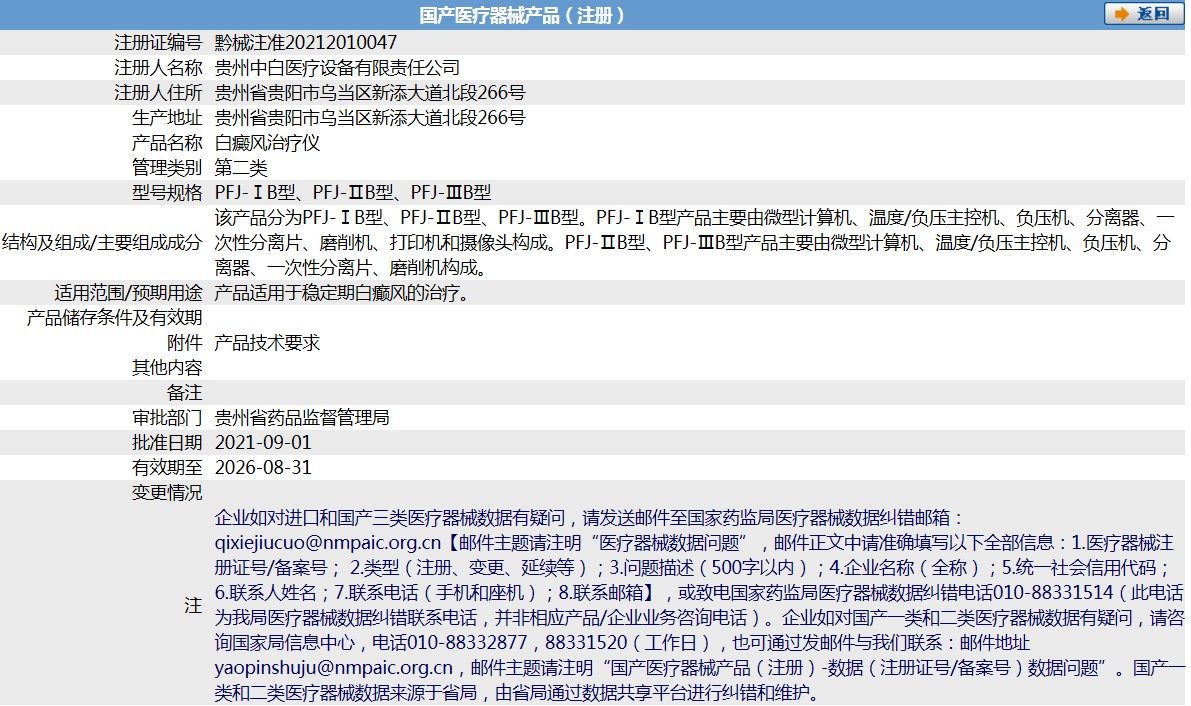Click the 产品名称 label
The height and width of the screenshot is (706, 1191).
(167, 143)
